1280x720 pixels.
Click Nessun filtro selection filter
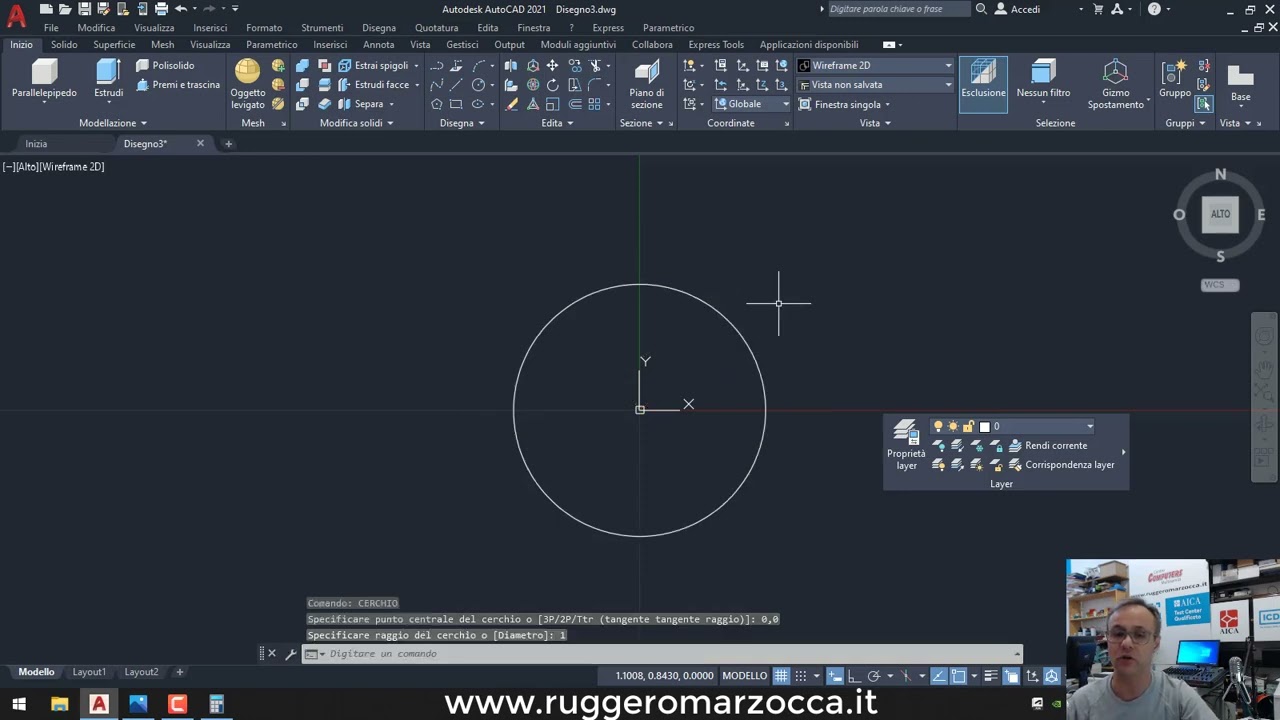(x=1043, y=80)
